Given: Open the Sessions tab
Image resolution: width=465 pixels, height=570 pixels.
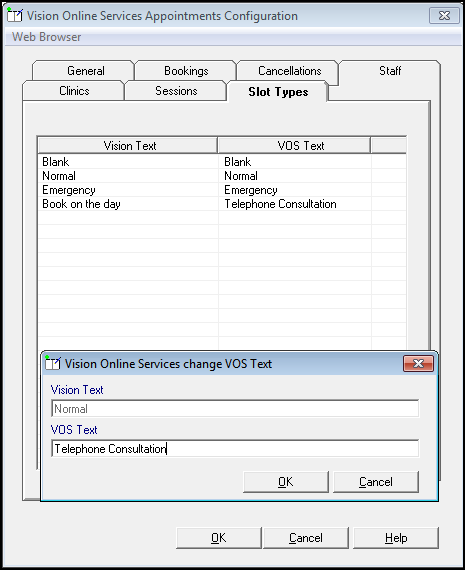Looking at the screenshot, I should click(x=176, y=91).
